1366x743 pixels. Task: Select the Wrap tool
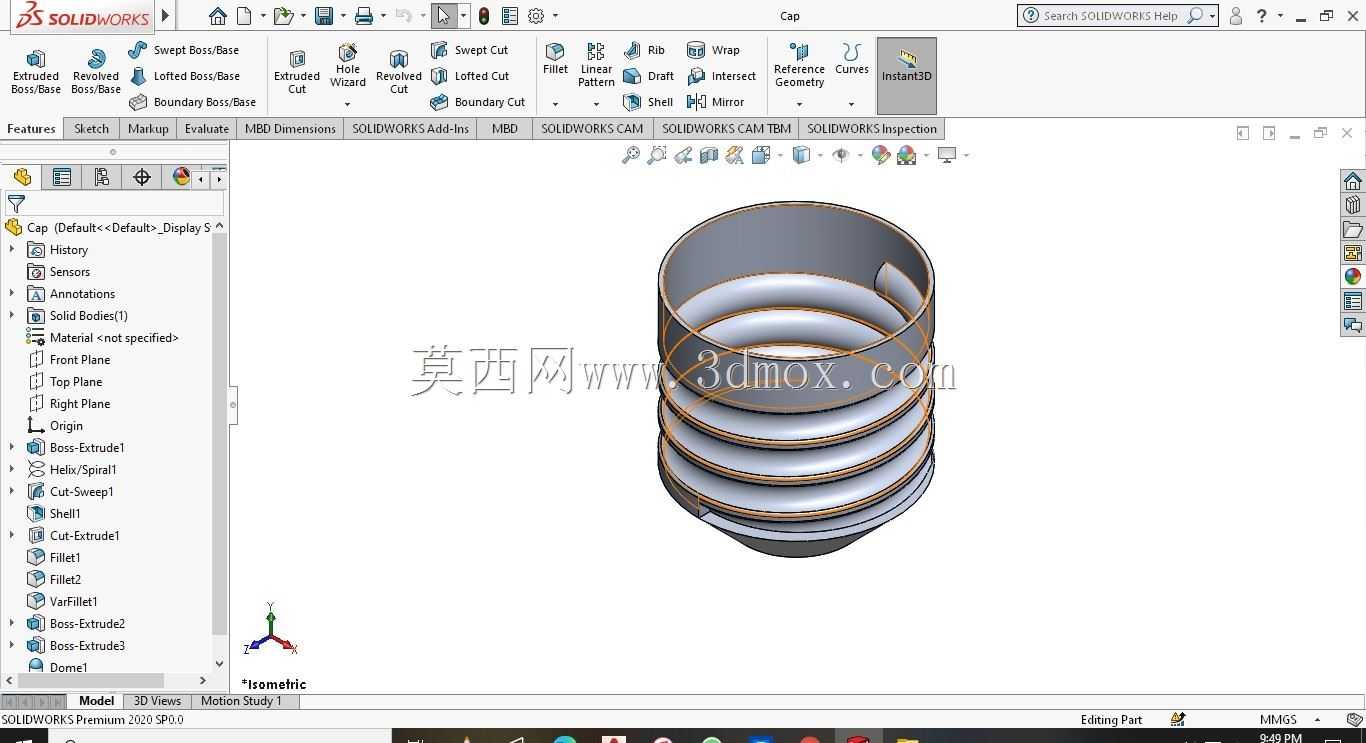click(713, 50)
